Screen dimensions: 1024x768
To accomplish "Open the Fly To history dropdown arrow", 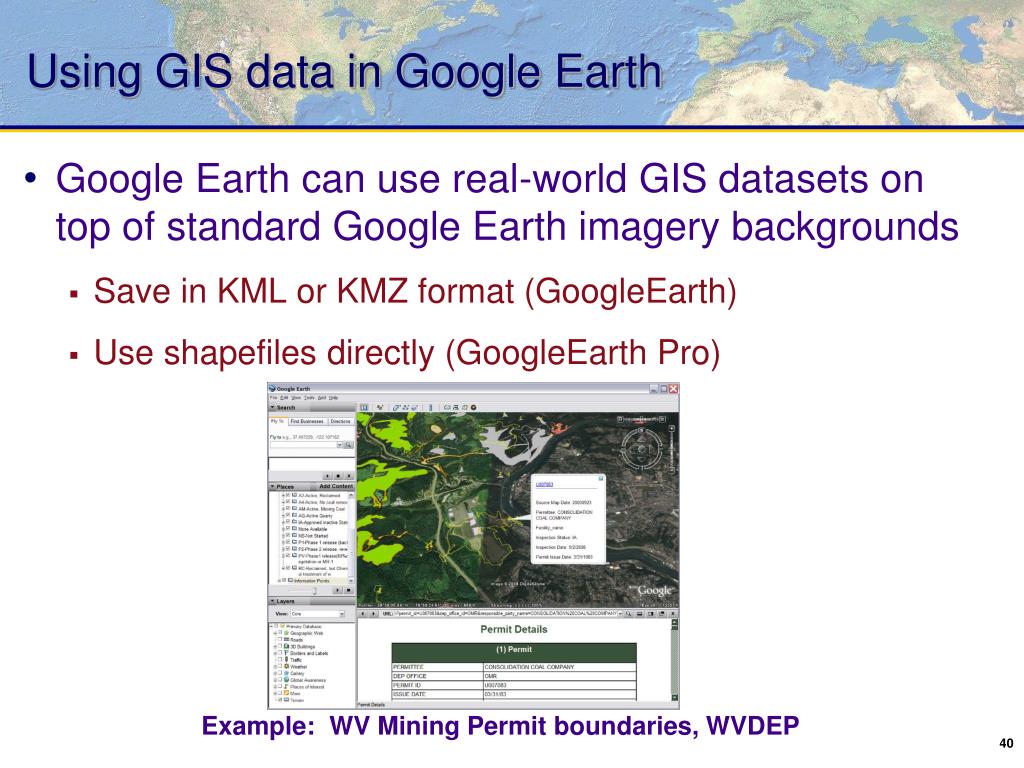I will point(340,445).
